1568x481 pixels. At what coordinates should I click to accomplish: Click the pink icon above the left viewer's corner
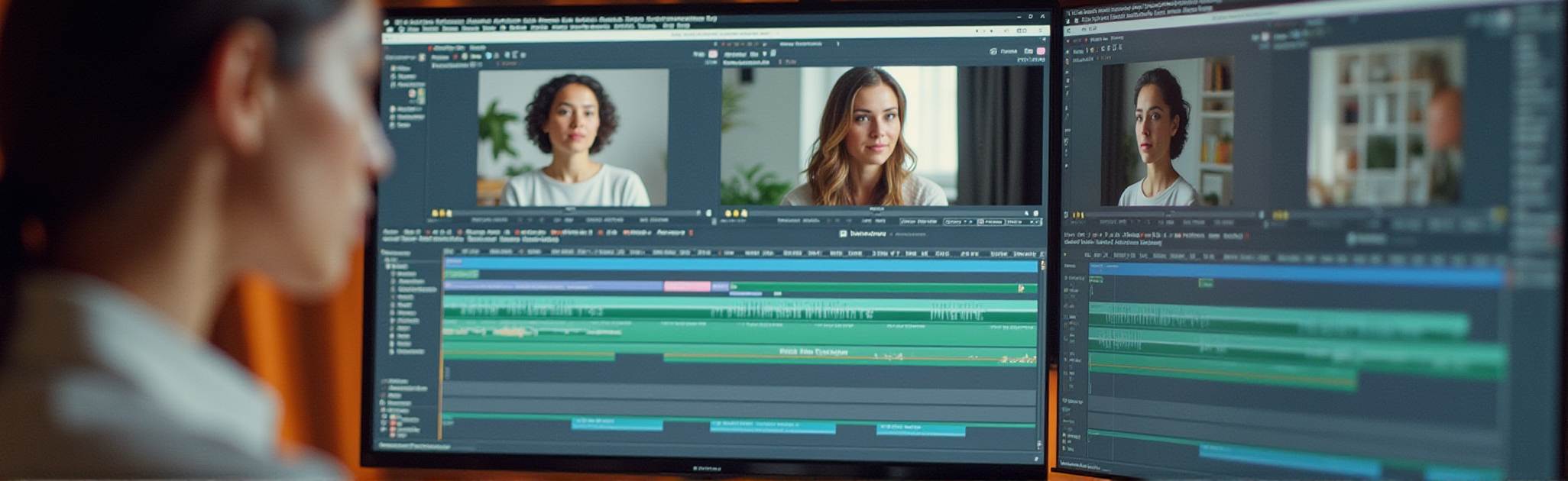click(712, 54)
